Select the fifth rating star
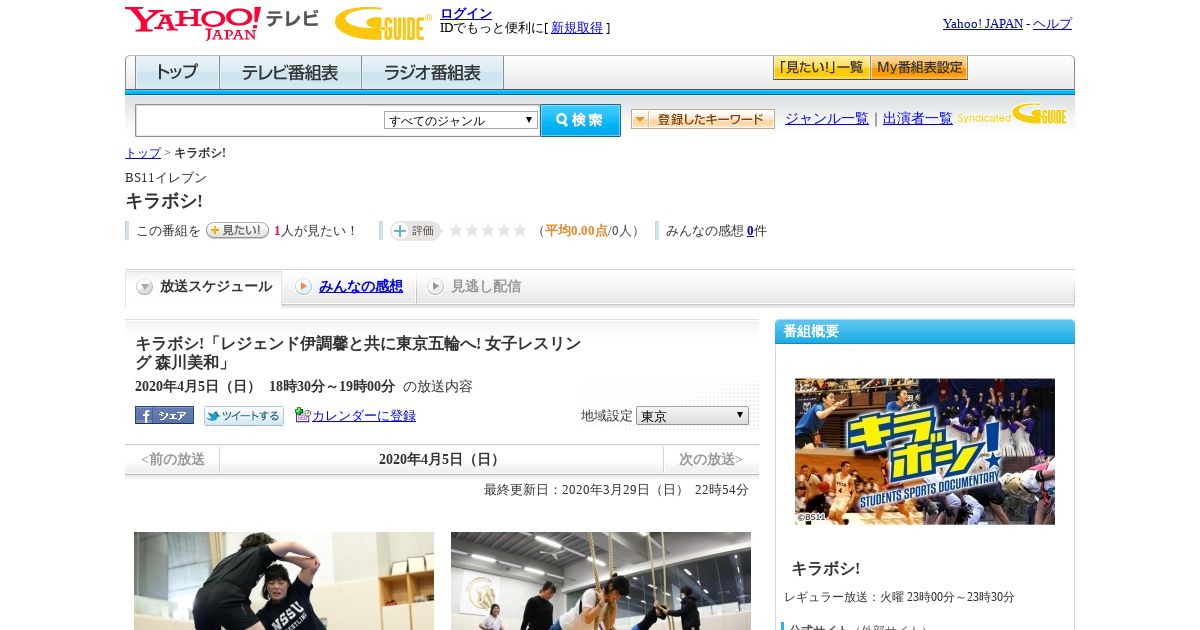The height and width of the screenshot is (630, 1200). click(520, 230)
